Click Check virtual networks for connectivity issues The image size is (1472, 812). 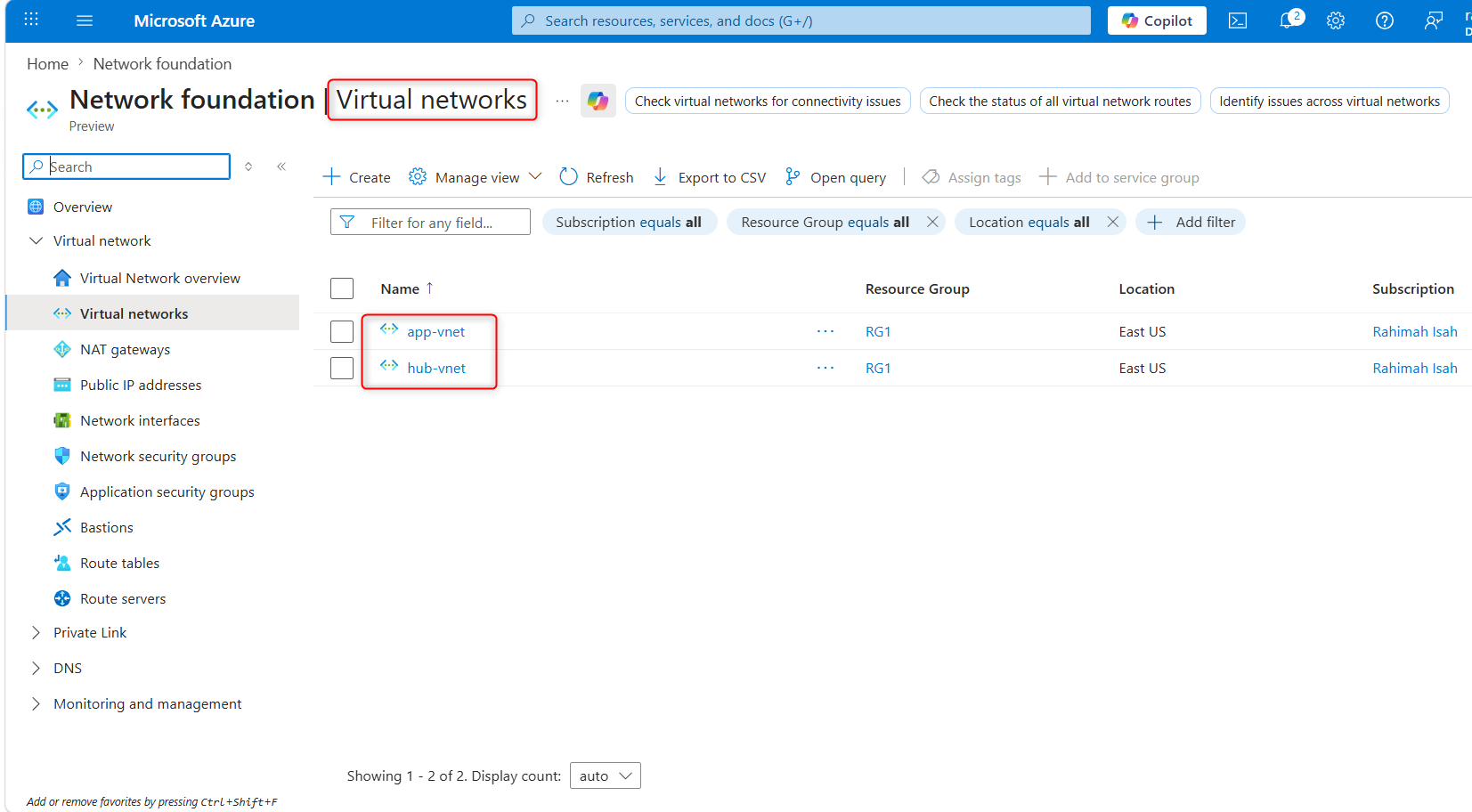768,101
